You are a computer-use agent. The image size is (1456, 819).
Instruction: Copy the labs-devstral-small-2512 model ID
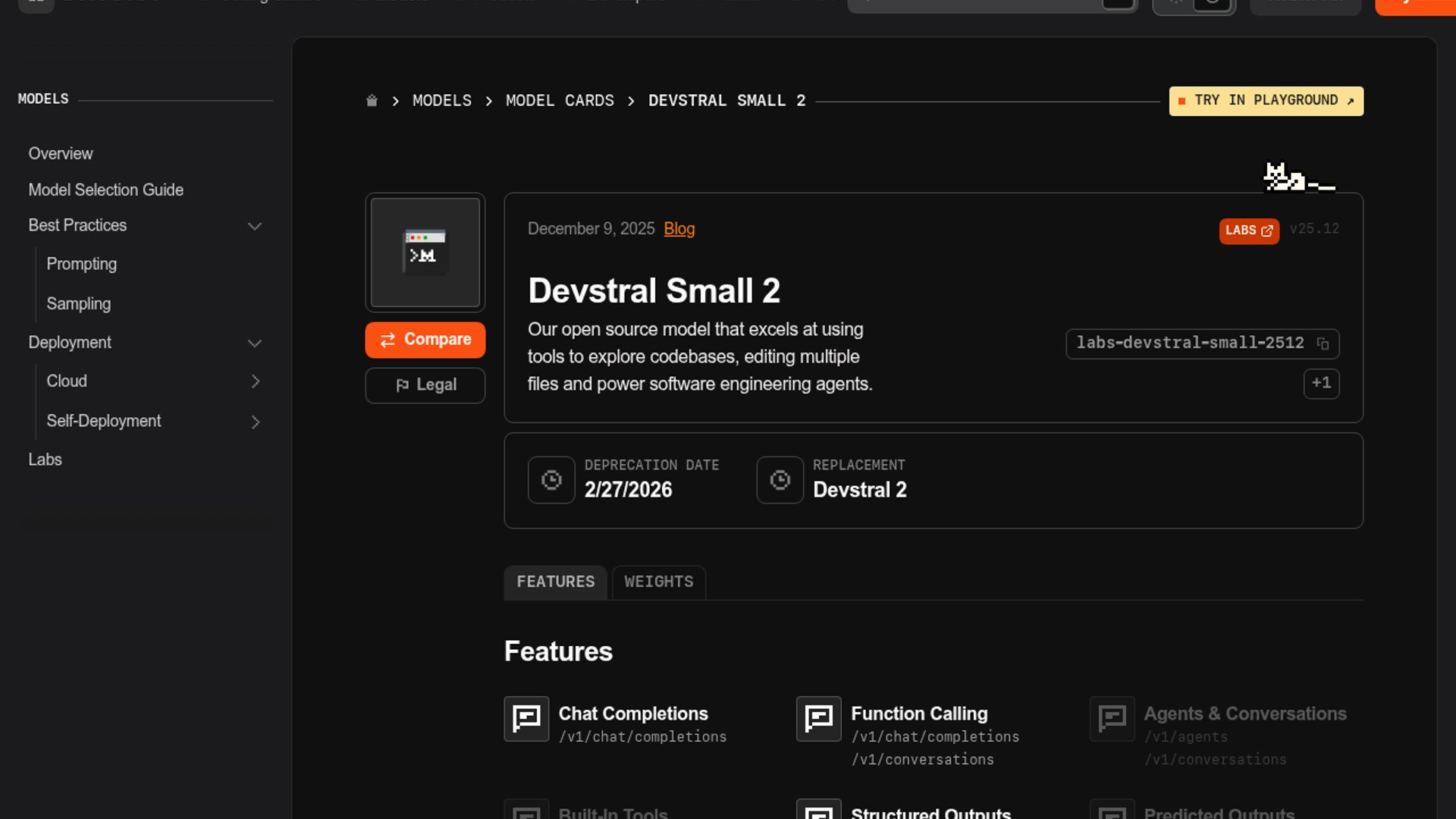[1323, 344]
